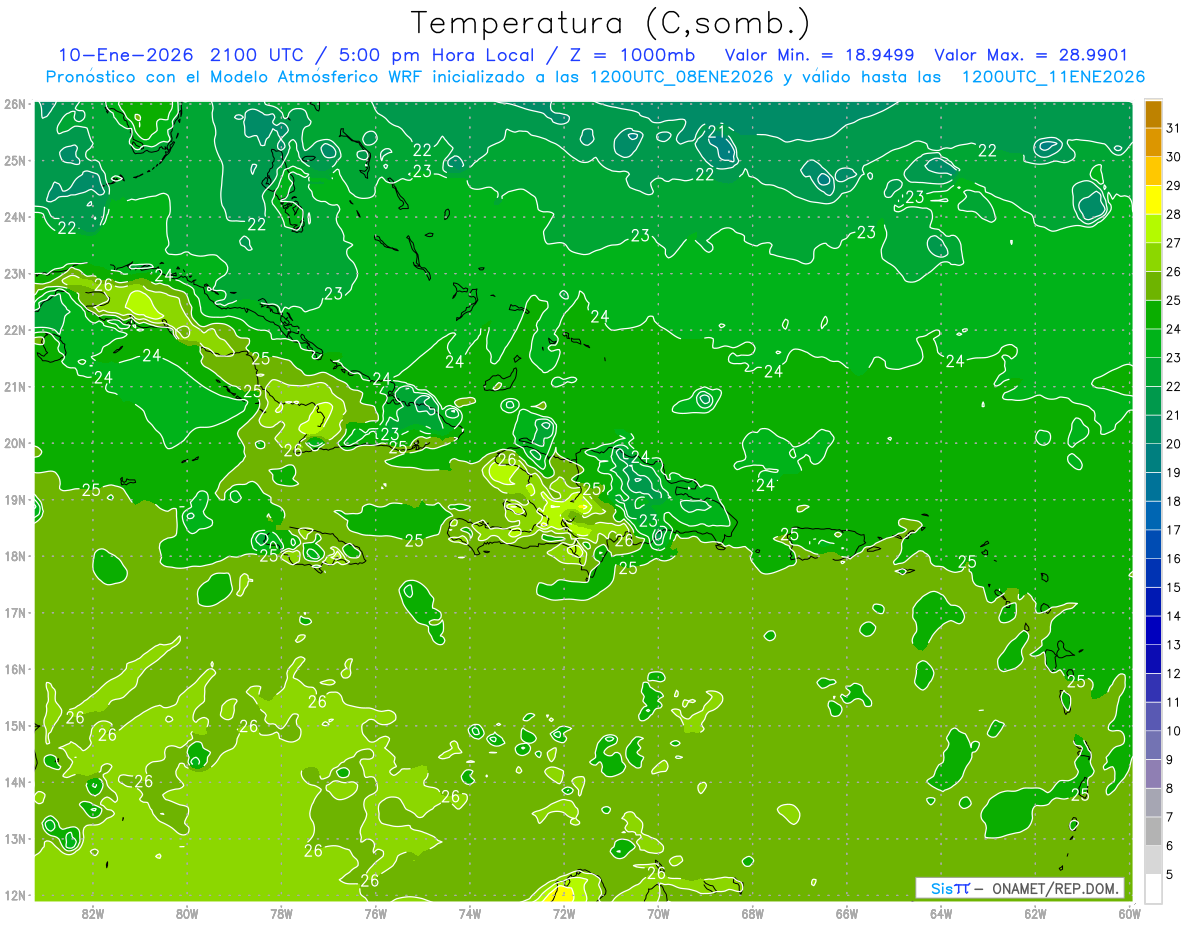Click the Sisπ – ONAMET/REP.DOM. credit label
1200x927 pixels.
click(1020, 888)
